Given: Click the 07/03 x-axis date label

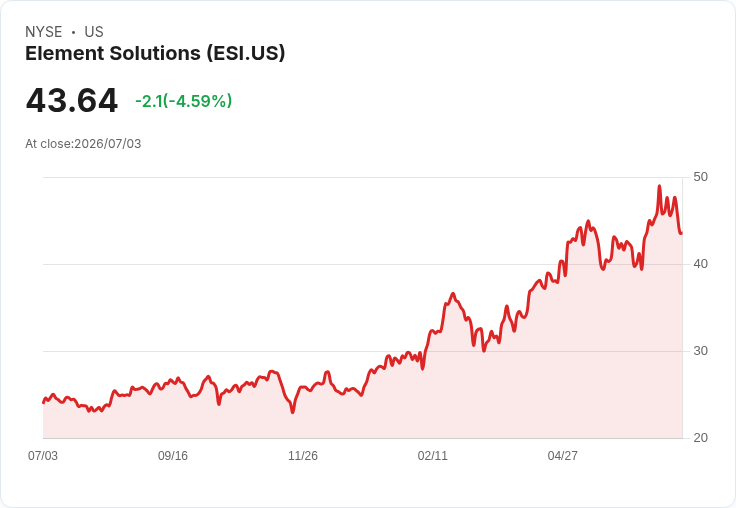Looking at the screenshot, I should pyautogui.click(x=43, y=456).
